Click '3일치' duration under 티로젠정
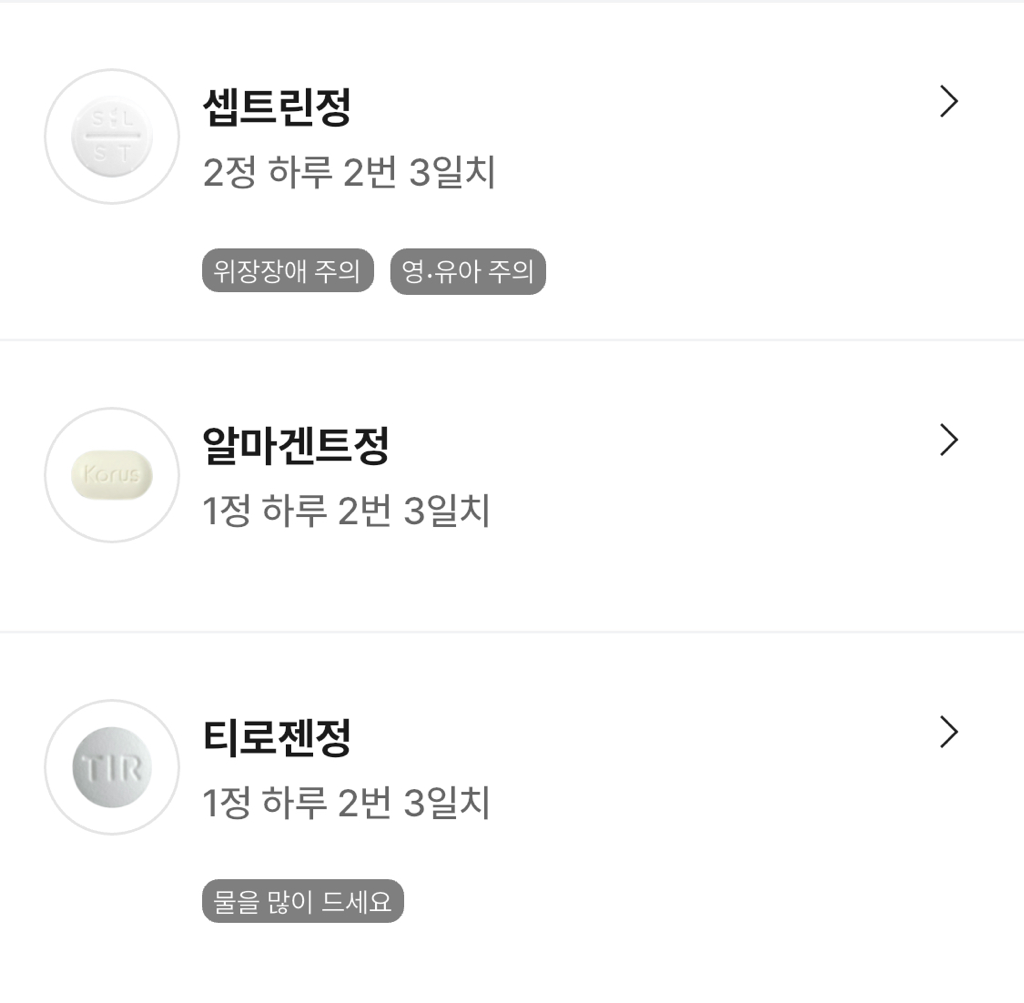This screenshot has width=1024, height=1003. (x=447, y=803)
